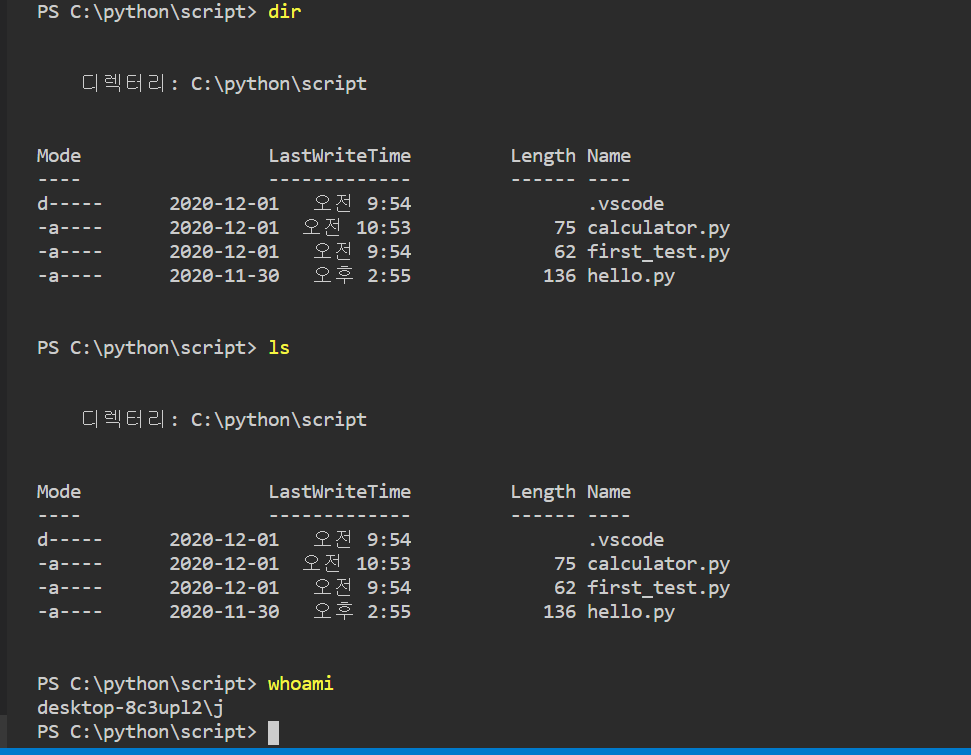The width and height of the screenshot is (971, 755).
Task: Click the 'Mode' header in dir output
Action: 59,156
